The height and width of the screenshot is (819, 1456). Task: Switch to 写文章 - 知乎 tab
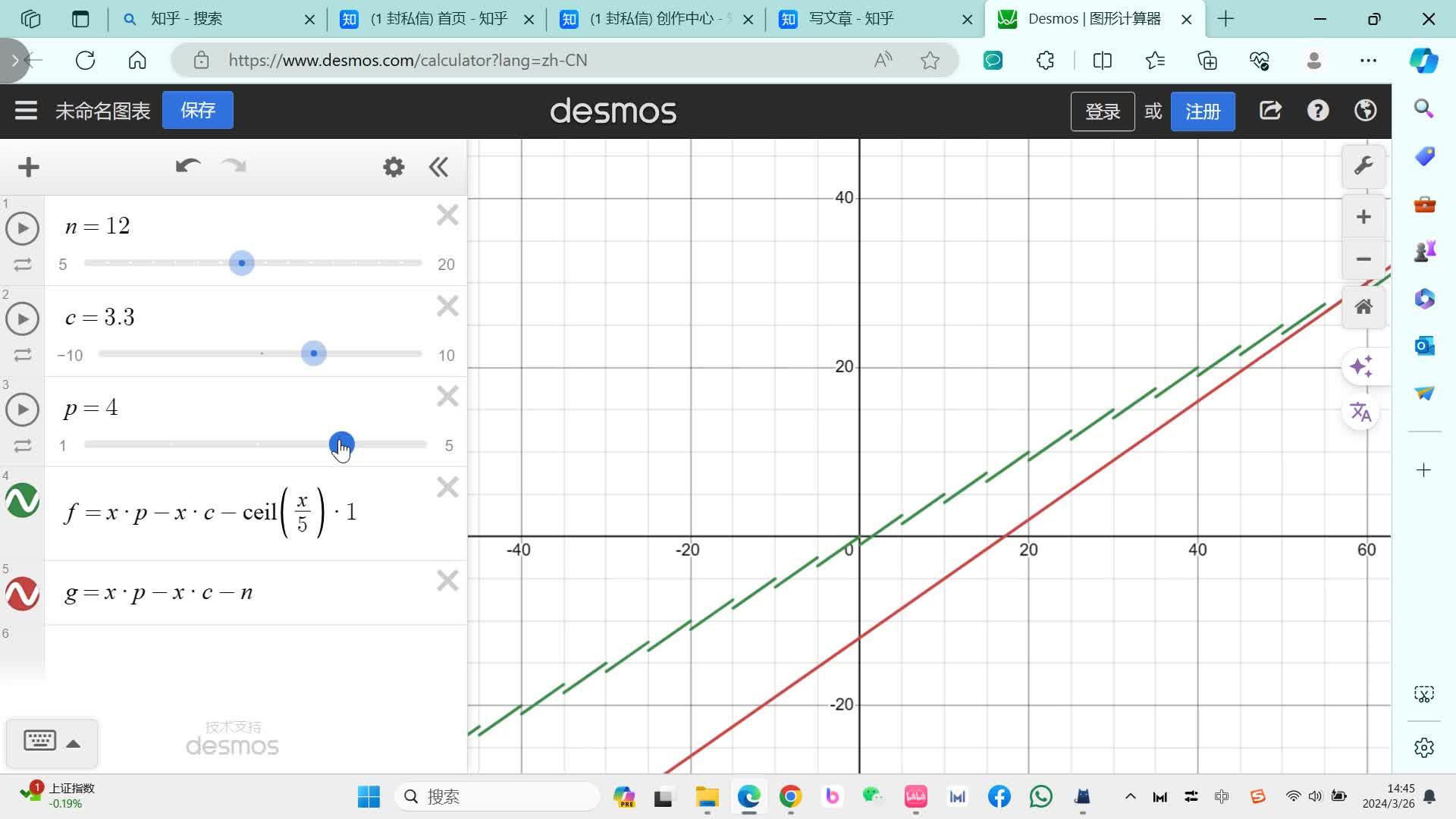coord(876,19)
